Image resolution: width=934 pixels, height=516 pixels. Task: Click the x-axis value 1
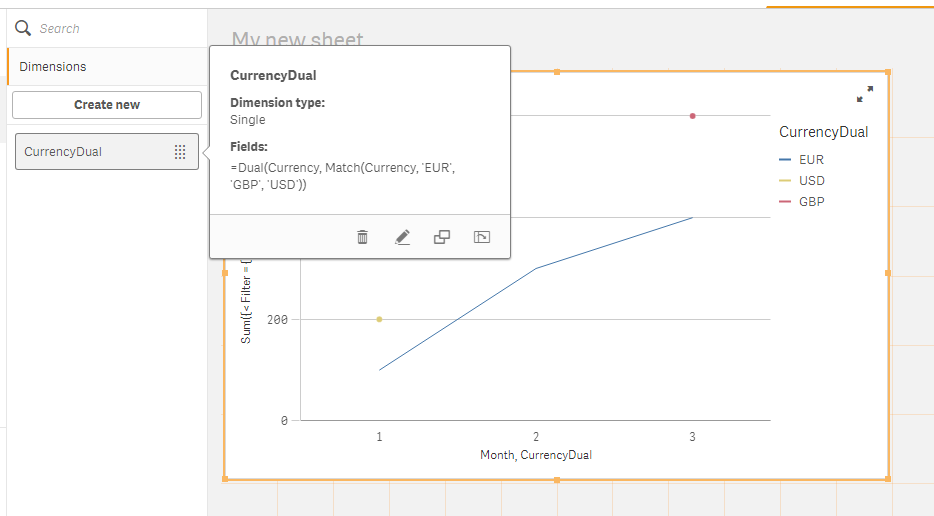[x=379, y=437]
